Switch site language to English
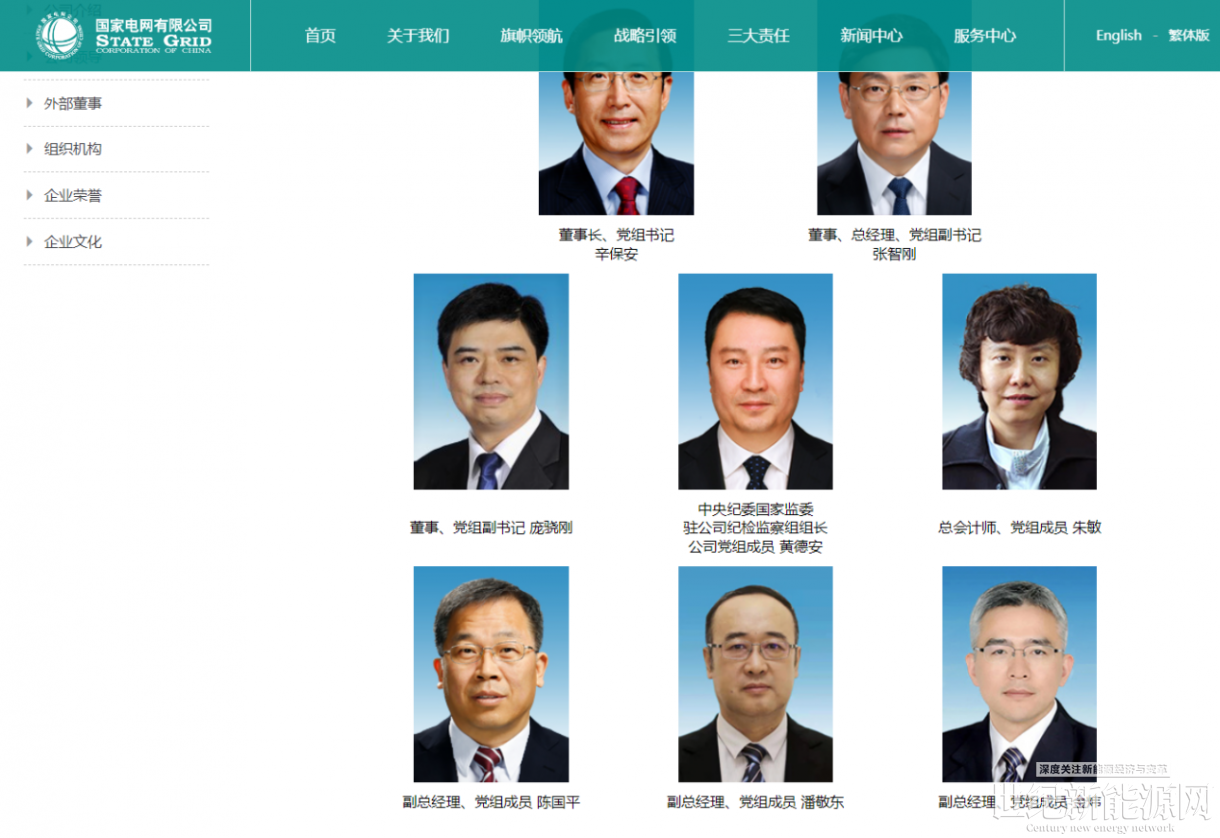 pyautogui.click(x=1118, y=36)
